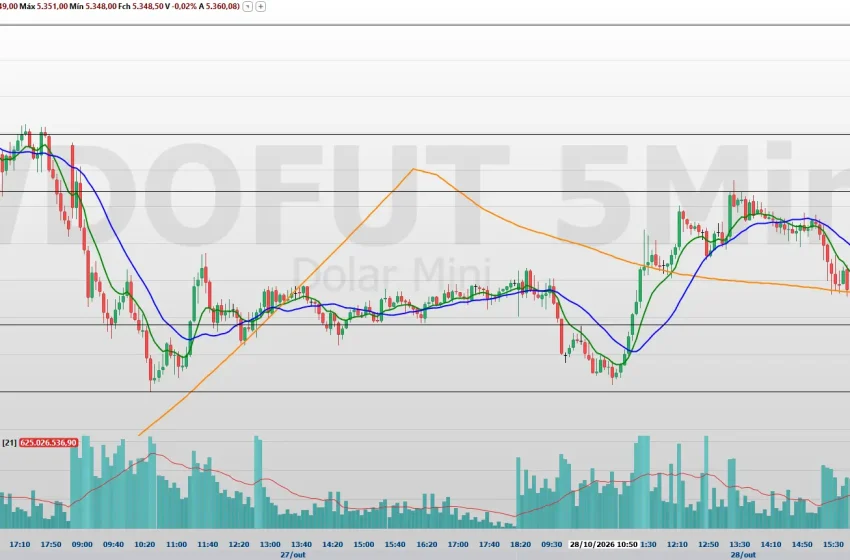Viewport: 850px width, 560px height.
Task: Select the [21] volume indicator label
Action: tap(9, 443)
